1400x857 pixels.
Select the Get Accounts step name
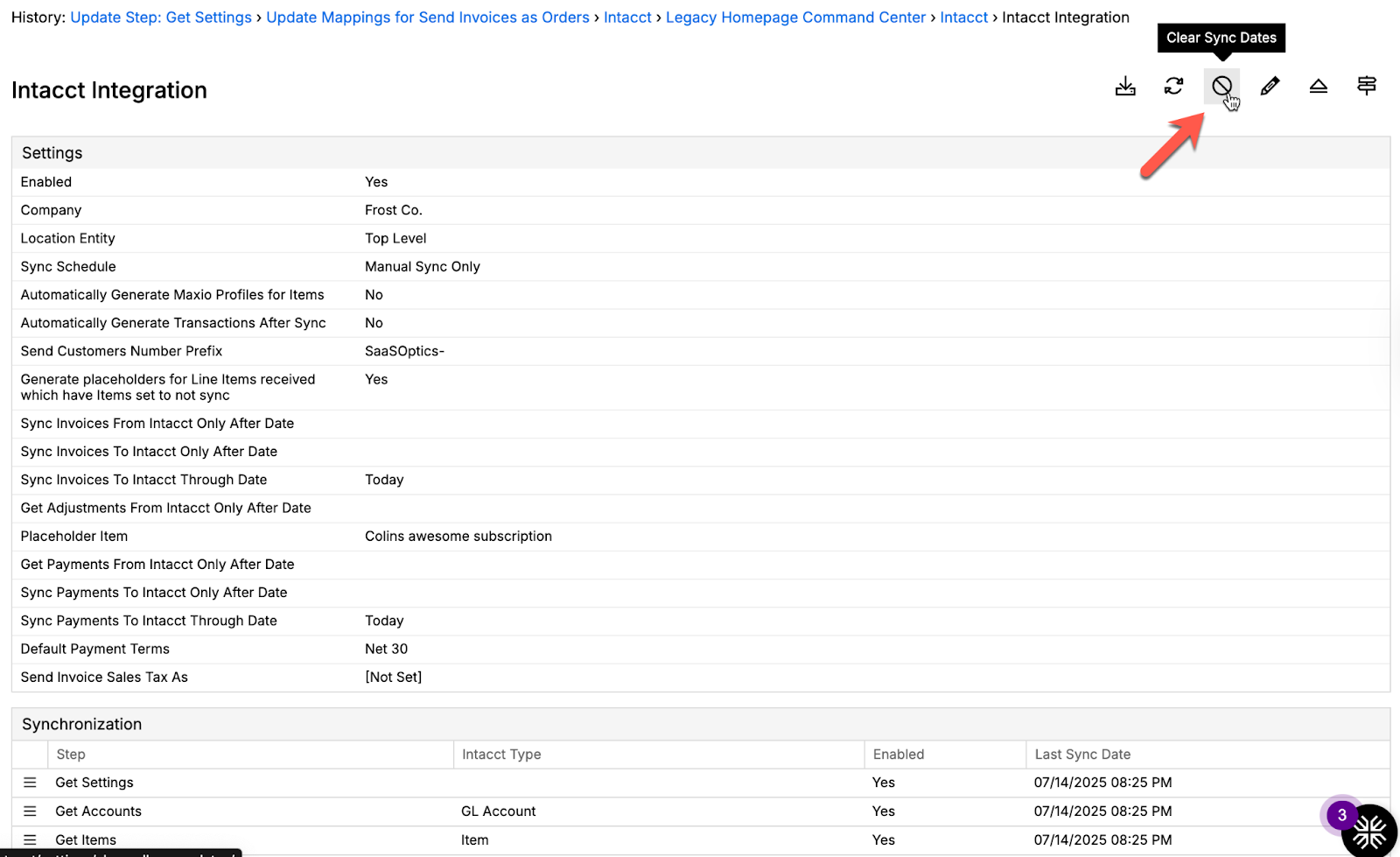(x=98, y=811)
